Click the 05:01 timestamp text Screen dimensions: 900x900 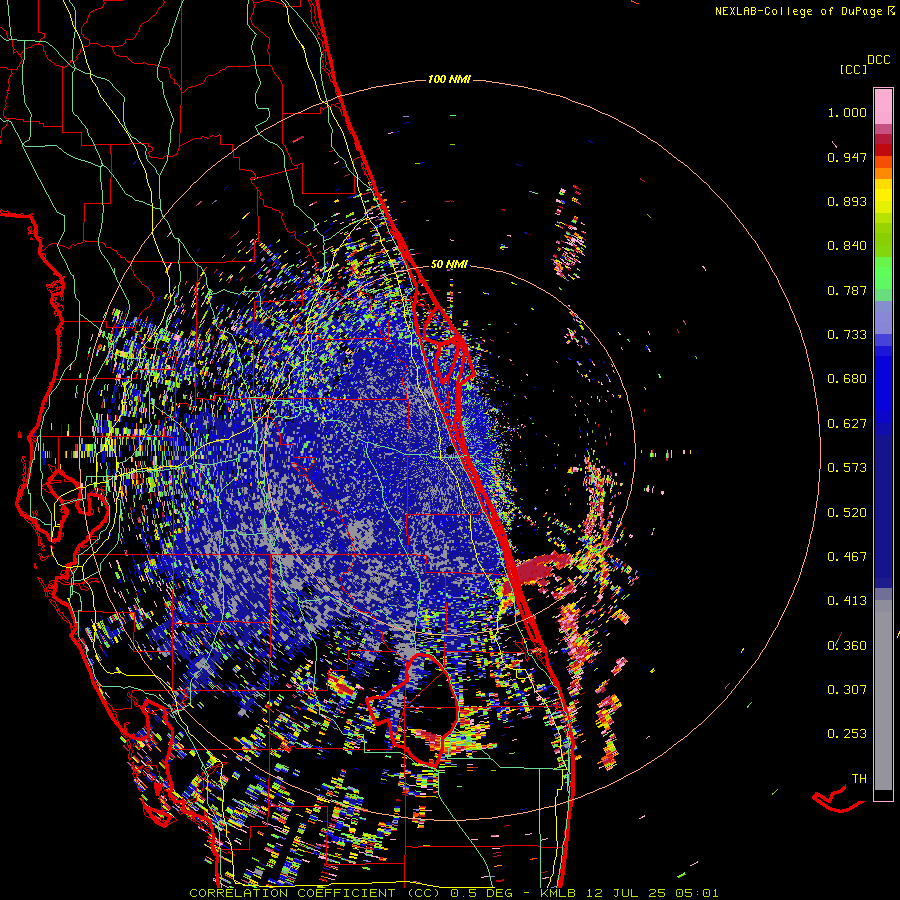click(x=696, y=893)
